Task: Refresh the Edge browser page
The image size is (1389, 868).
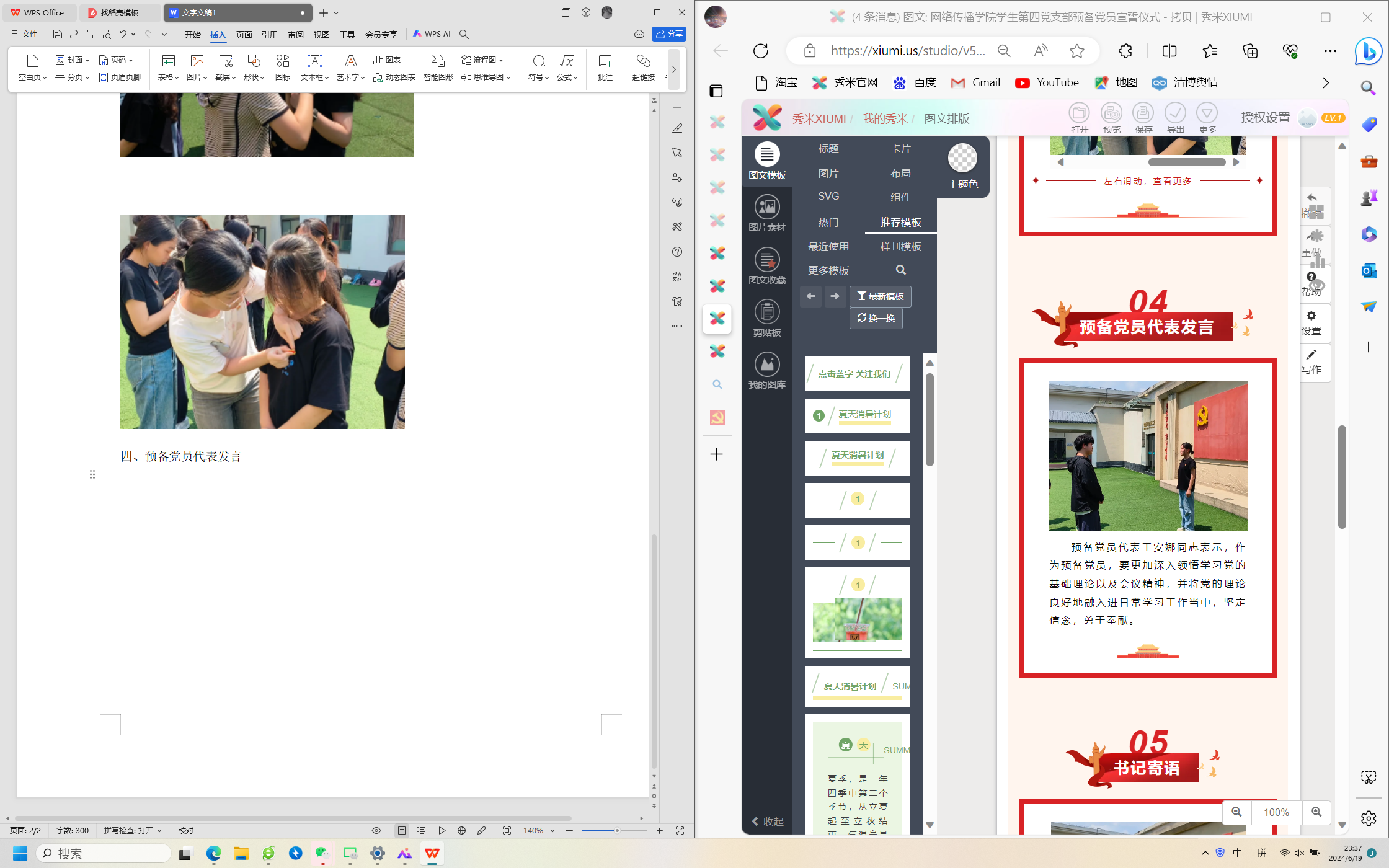Action: pos(761,51)
